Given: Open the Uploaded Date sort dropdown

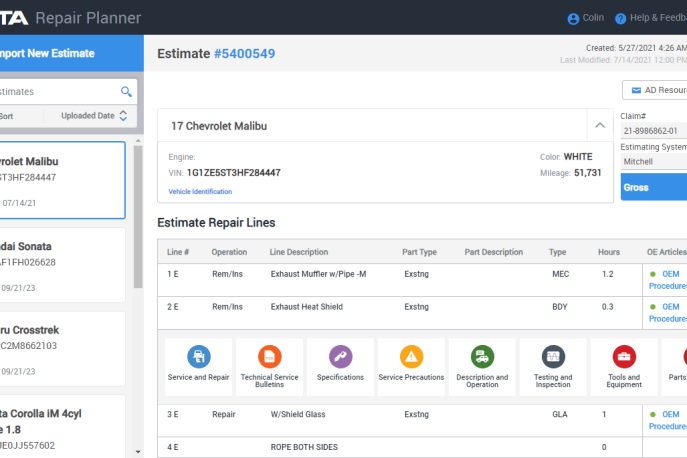Looking at the screenshot, I should 94,116.
